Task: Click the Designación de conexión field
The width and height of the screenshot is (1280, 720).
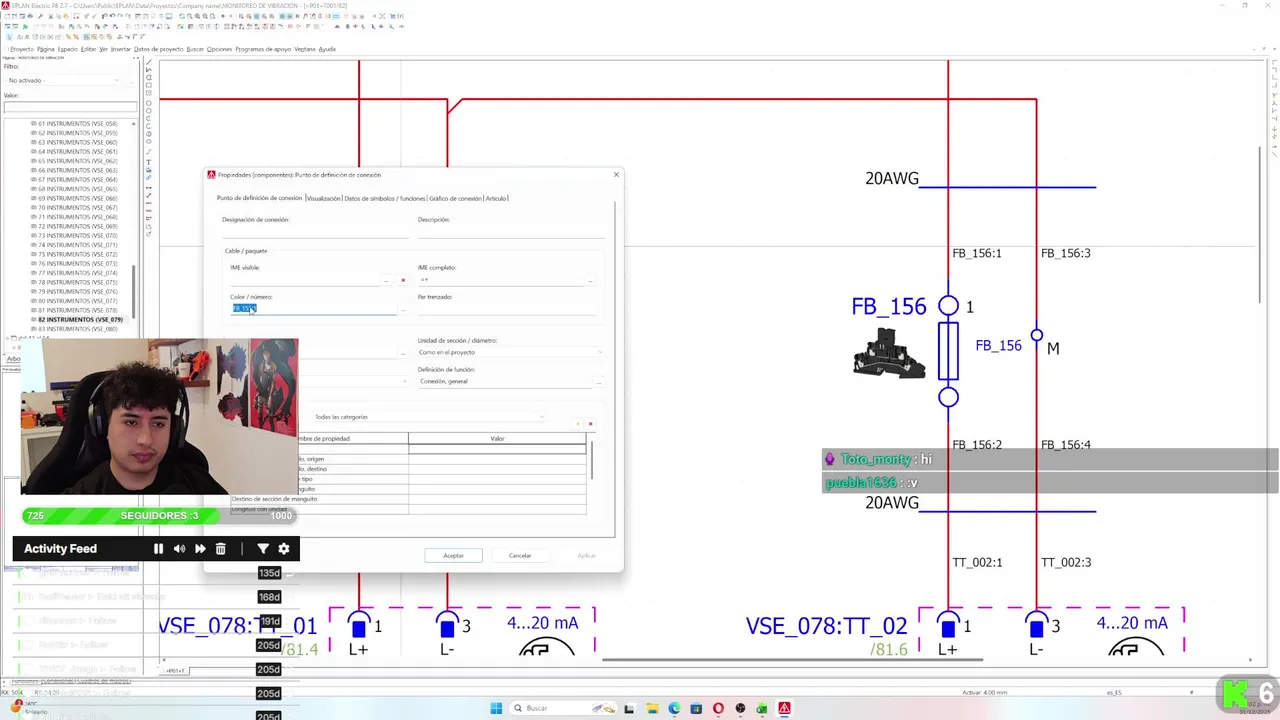Action: pos(314,232)
